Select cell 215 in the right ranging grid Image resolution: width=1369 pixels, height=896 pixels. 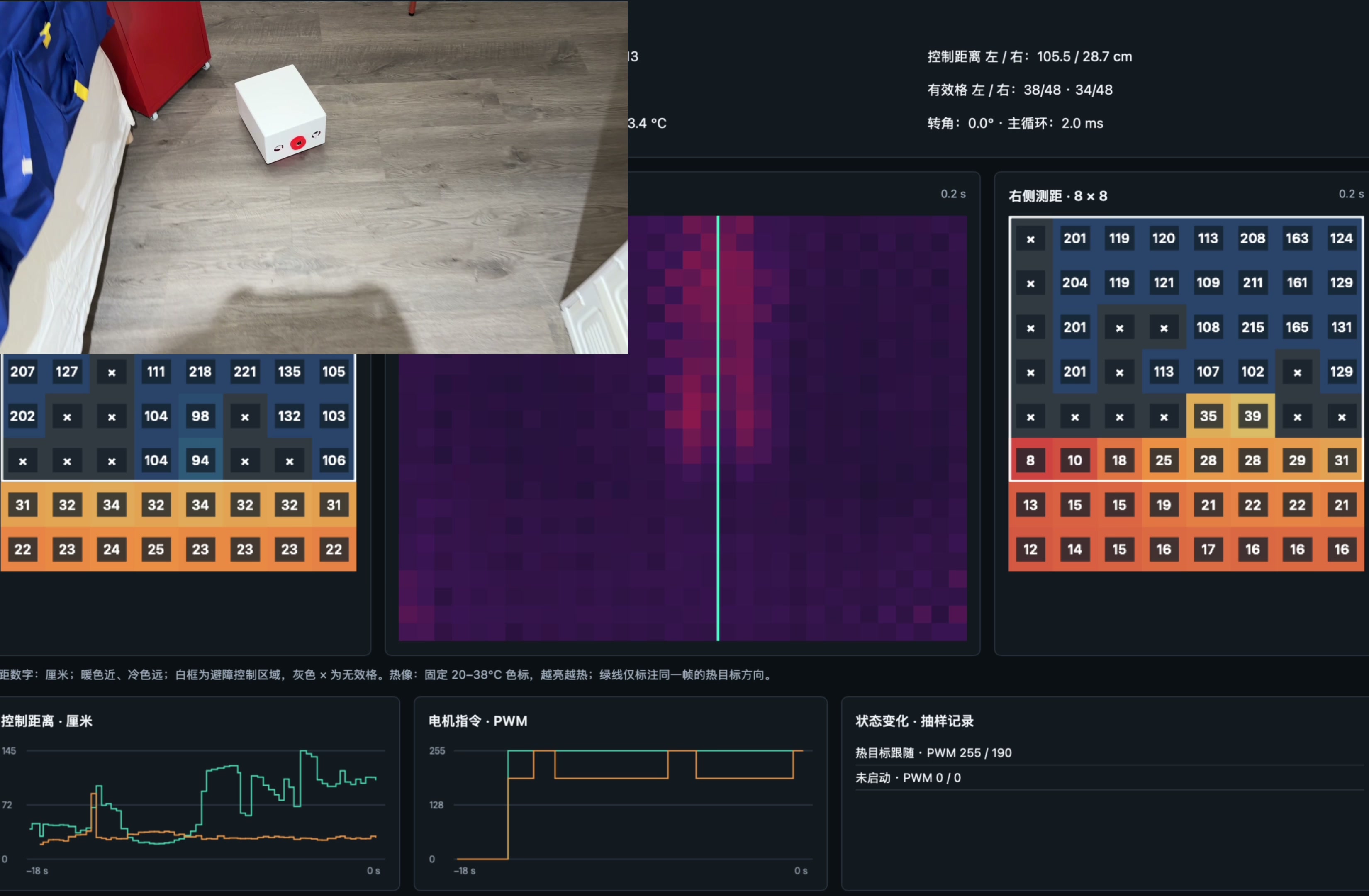tap(1252, 327)
